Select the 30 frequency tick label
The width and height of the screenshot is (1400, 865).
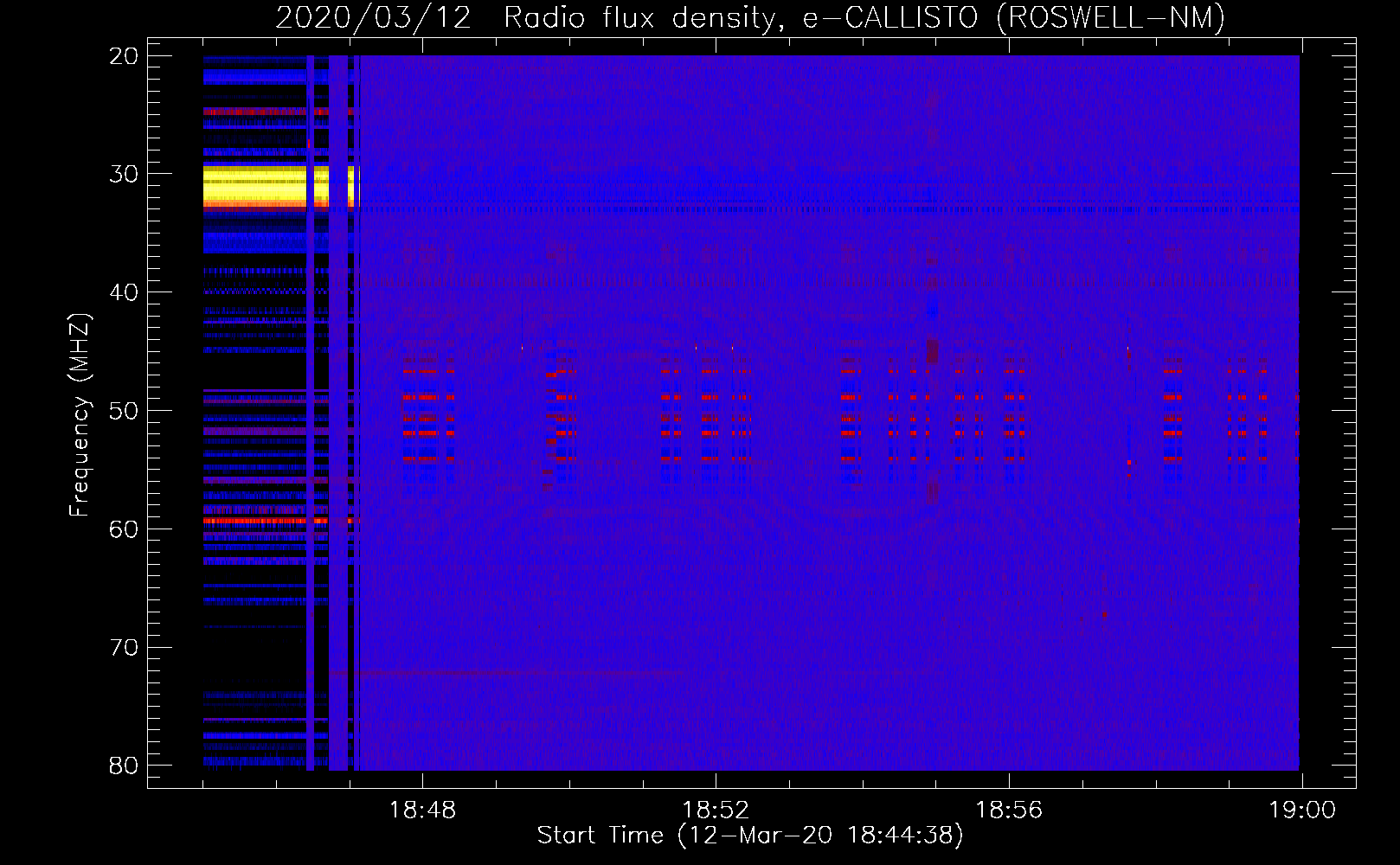tap(124, 174)
